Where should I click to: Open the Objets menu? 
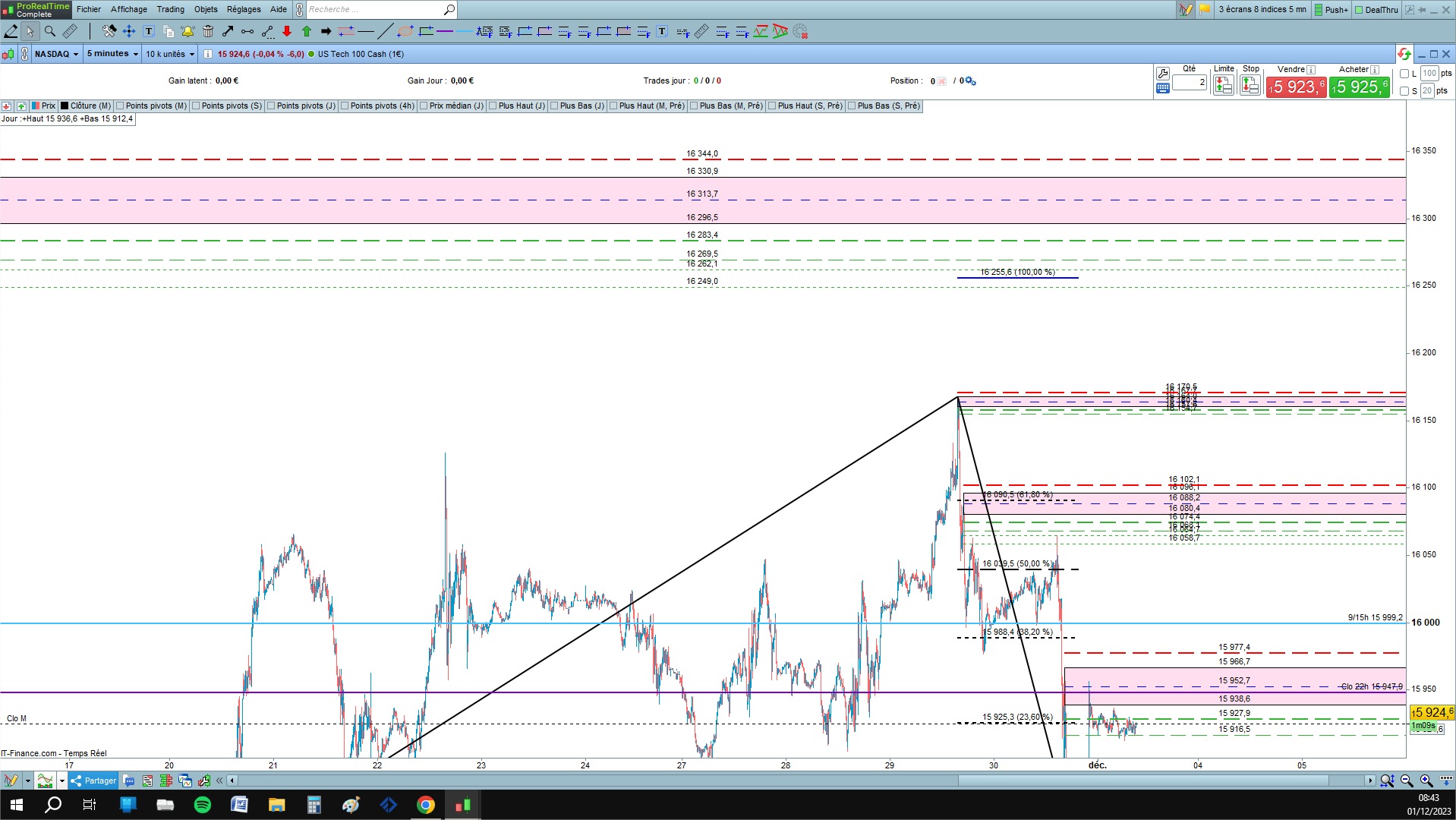click(x=206, y=9)
